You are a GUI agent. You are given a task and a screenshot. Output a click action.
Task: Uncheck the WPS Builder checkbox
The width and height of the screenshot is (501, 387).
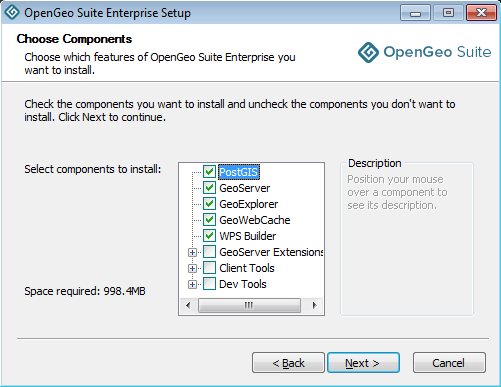(209, 236)
